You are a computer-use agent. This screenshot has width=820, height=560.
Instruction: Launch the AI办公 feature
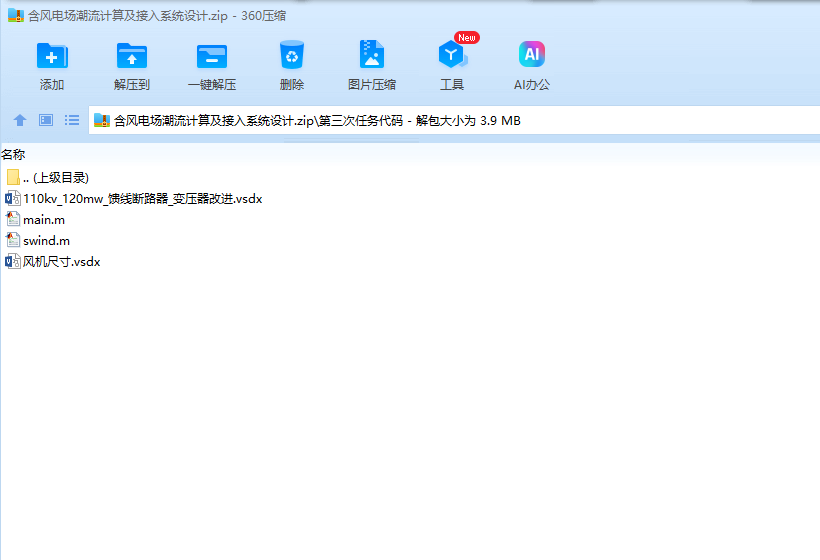(x=532, y=65)
